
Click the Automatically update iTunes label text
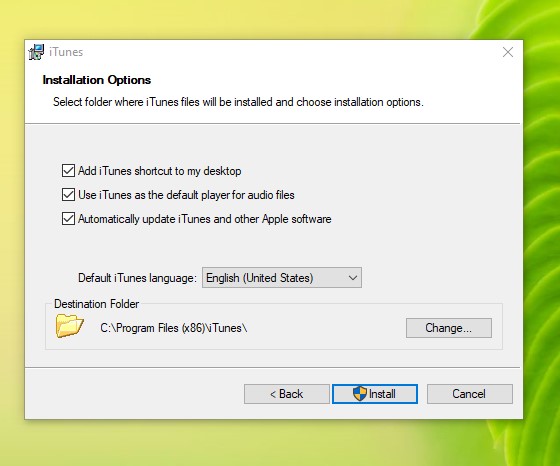pos(205,219)
